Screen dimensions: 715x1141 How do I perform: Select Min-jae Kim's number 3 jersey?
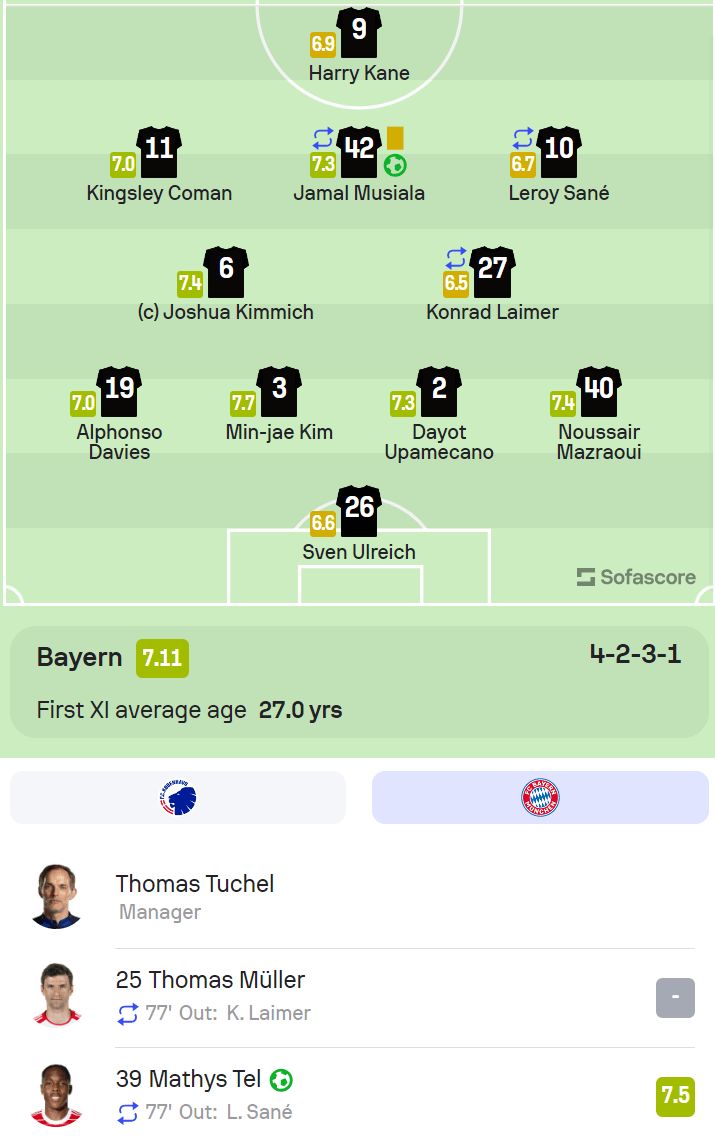click(x=279, y=391)
